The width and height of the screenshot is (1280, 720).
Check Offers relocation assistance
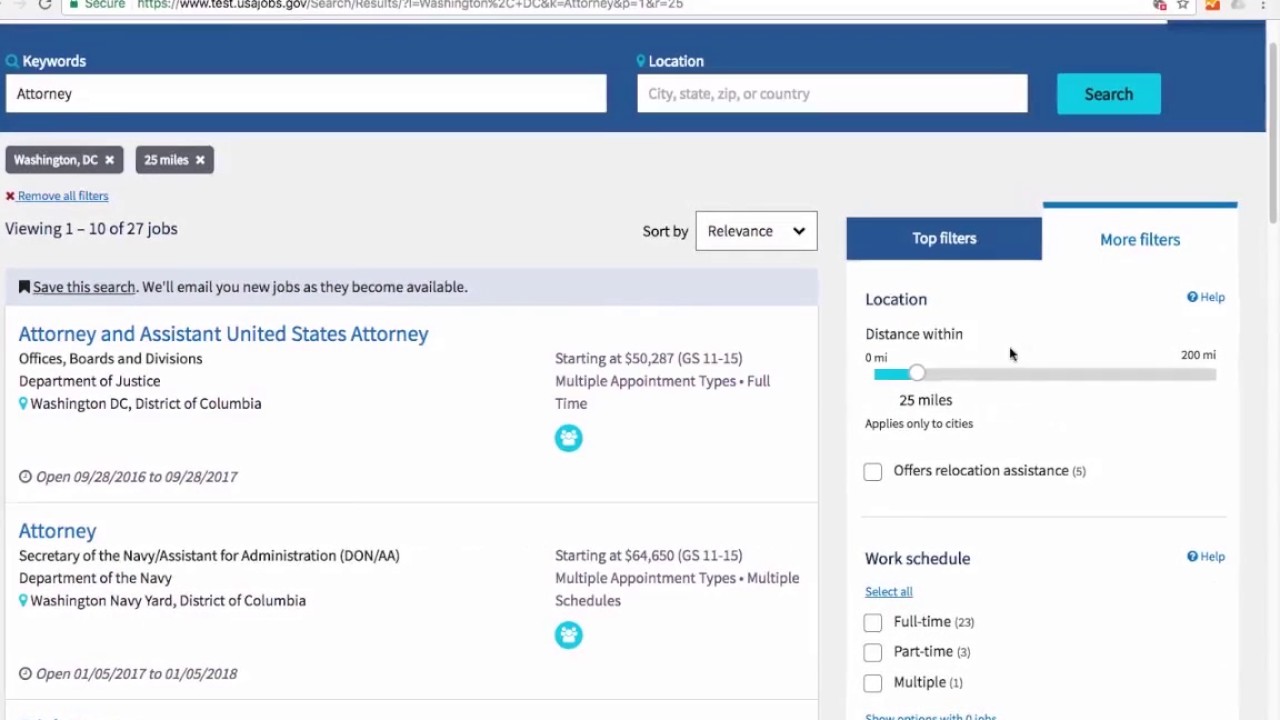873,472
